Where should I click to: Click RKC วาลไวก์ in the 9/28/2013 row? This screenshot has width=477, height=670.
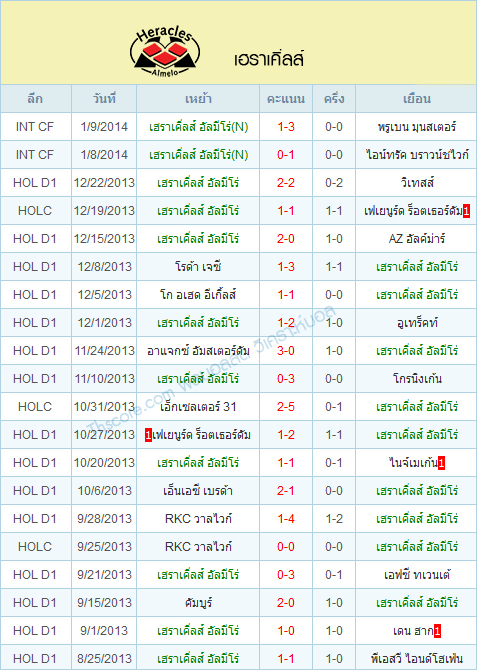pyautogui.click(x=198, y=519)
